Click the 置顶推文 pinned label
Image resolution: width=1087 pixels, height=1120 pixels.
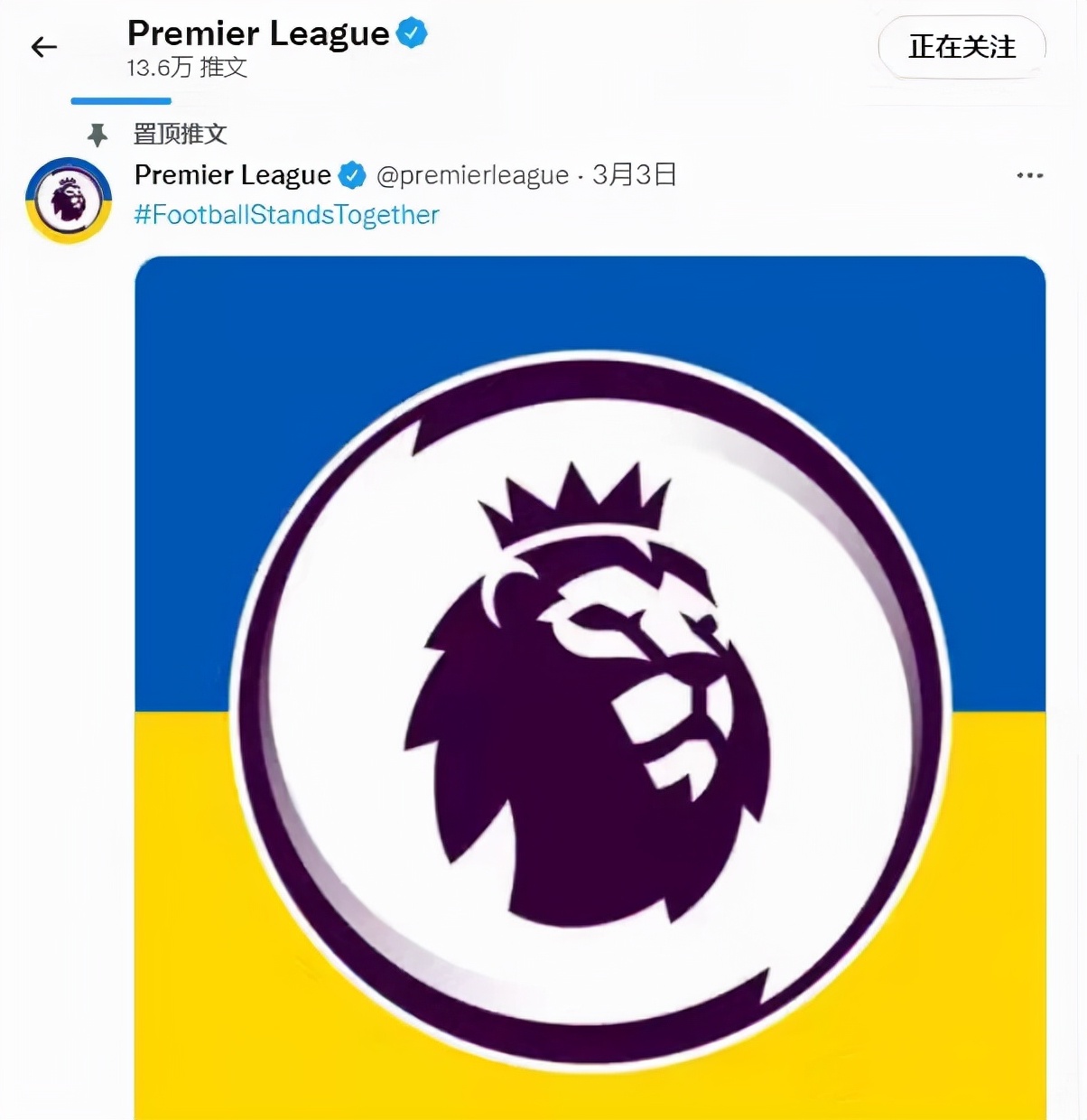(180, 135)
